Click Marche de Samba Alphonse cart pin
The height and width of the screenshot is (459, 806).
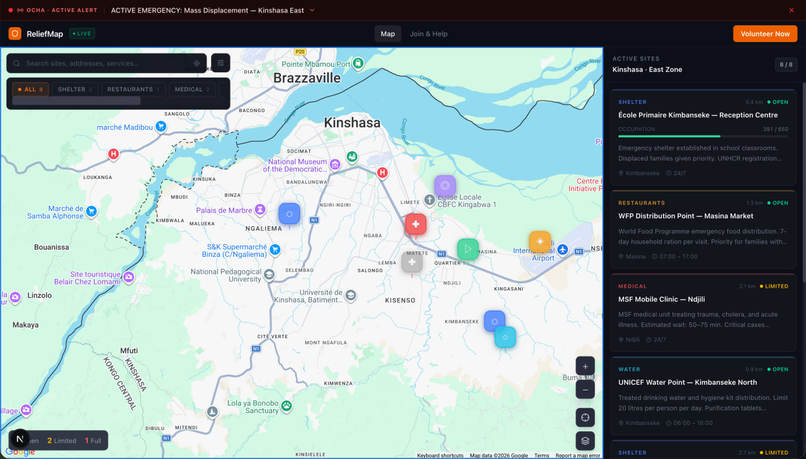[x=91, y=211]
